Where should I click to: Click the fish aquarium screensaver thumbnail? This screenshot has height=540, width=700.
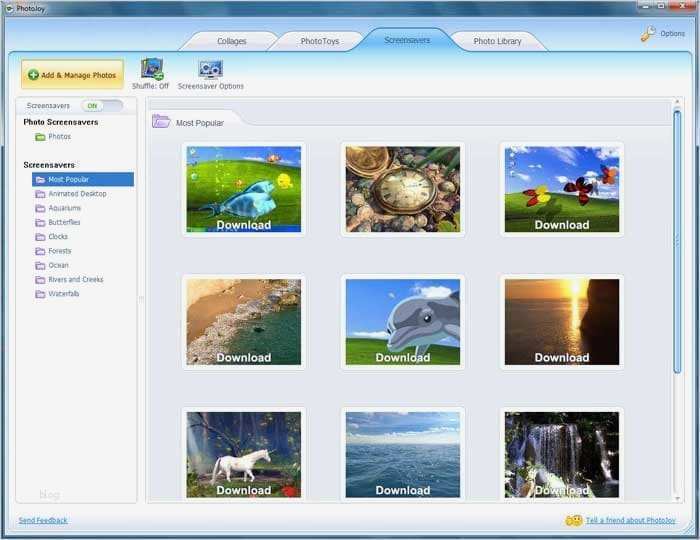point(244,189)
